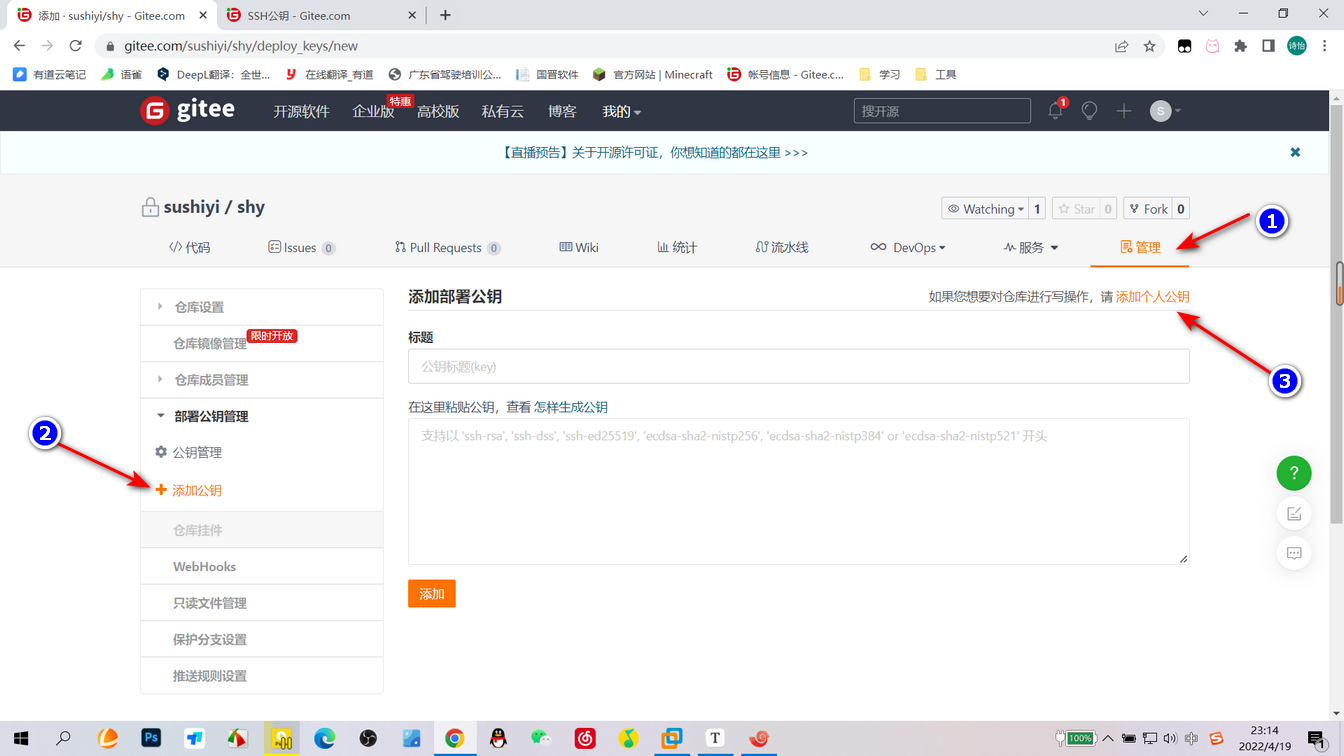Open the notification bell icon
This screenshot has height=756, width=1344.
[1054, 111]
